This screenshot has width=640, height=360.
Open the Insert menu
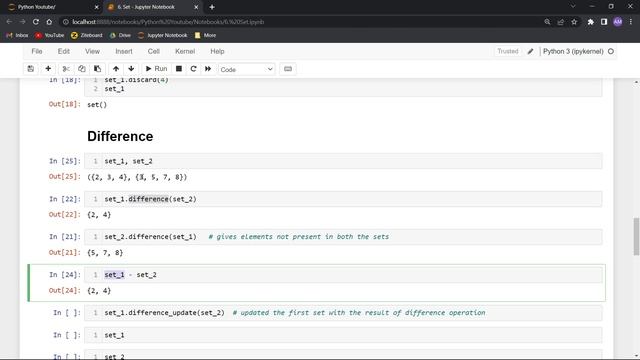coord(124,51)
